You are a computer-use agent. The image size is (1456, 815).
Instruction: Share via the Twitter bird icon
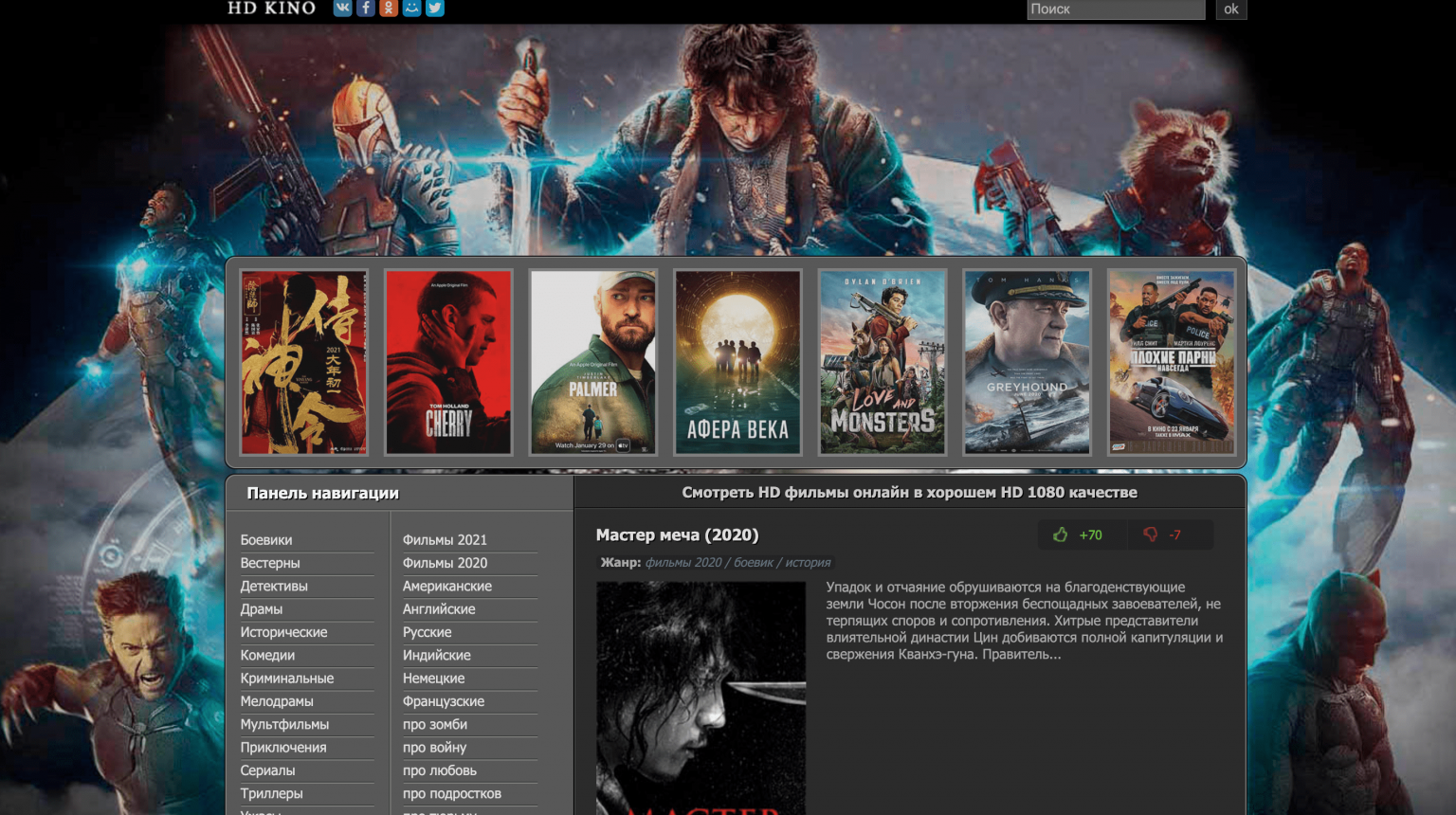(x=435, y=8)
